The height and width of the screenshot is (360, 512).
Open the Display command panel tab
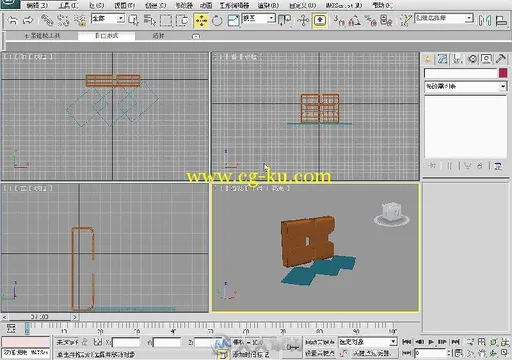pos(486,59)
